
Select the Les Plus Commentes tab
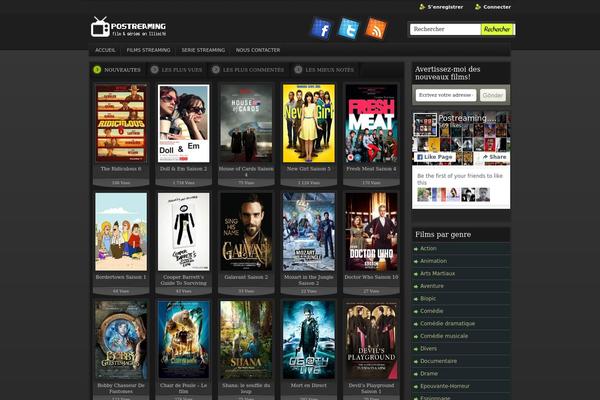click(x=249, y=70)
